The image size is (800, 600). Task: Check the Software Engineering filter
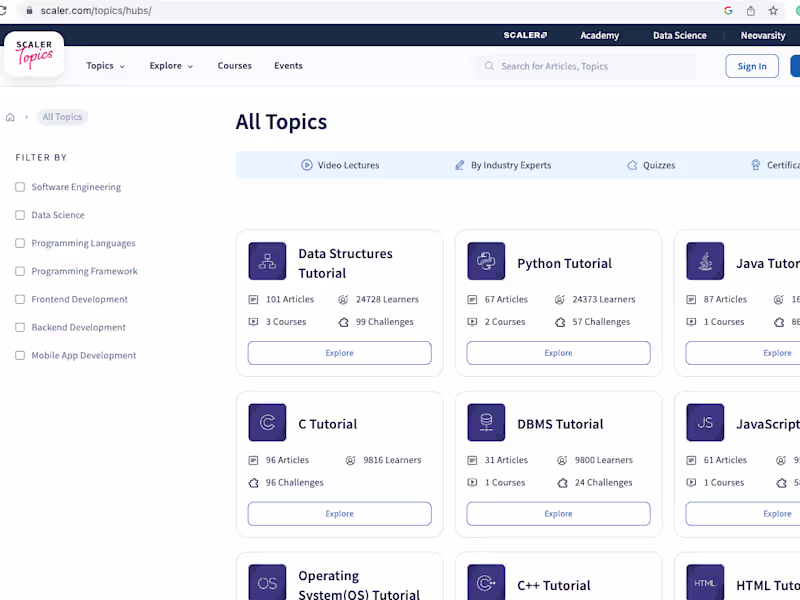tap(20, 187)
